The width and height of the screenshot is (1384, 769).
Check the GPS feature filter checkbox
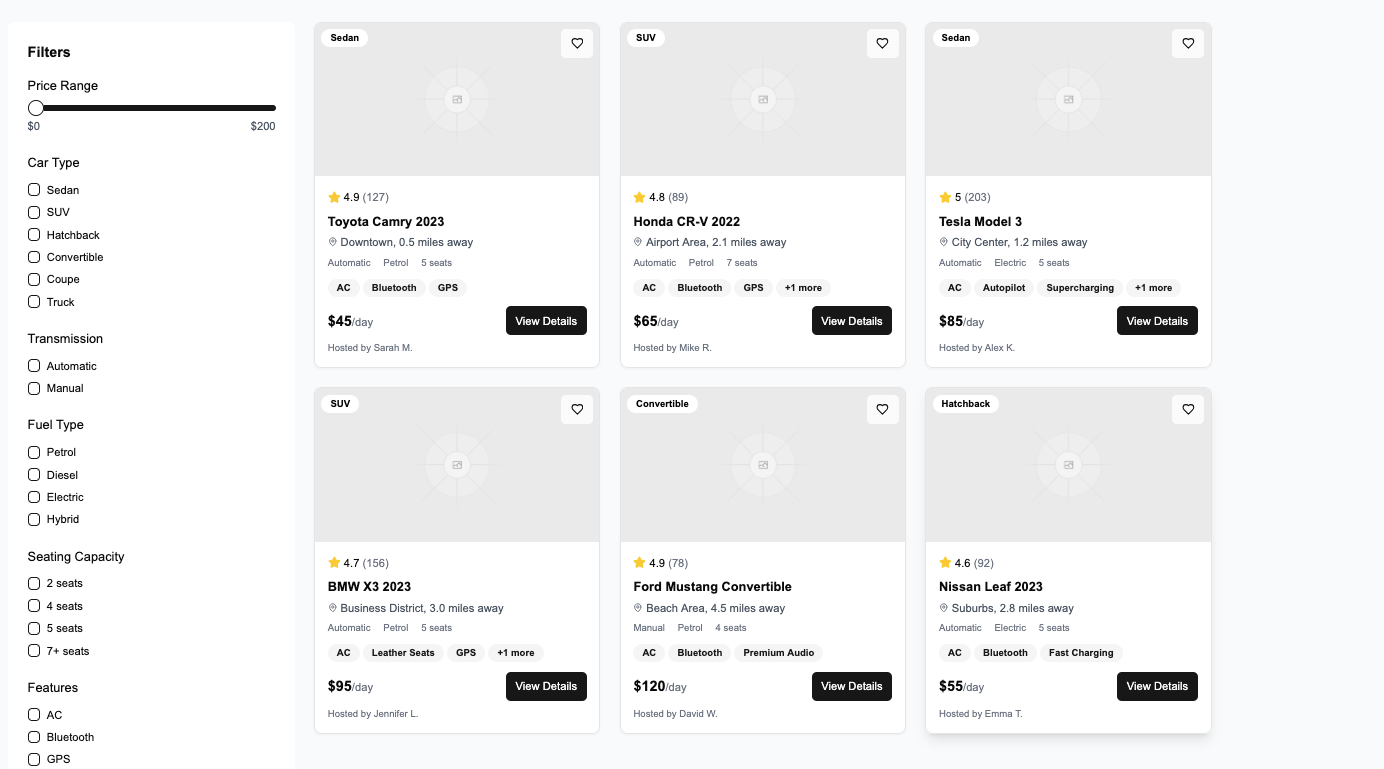point(34,759)
